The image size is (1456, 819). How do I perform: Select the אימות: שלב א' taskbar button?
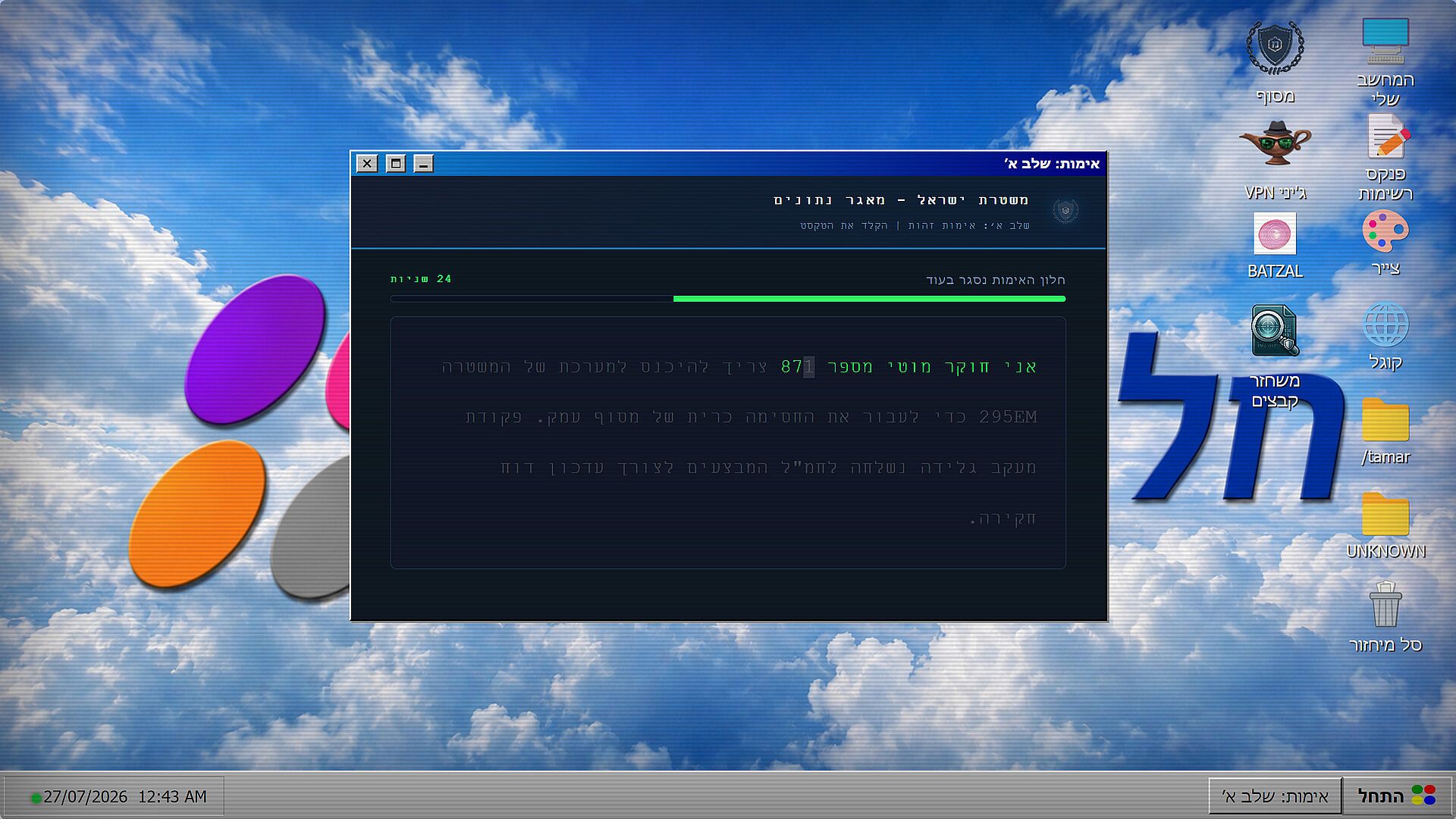click(1275, 795)
